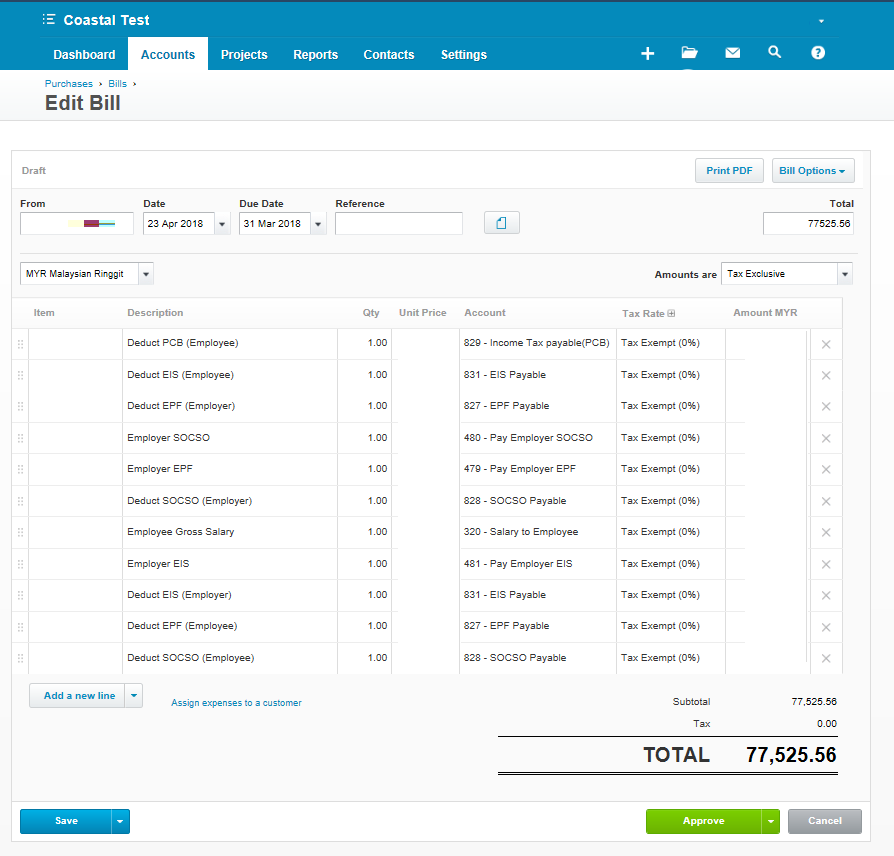Screen dimensions: 894x856
Task: Click the attach file icon button
Action: [502, 223]
